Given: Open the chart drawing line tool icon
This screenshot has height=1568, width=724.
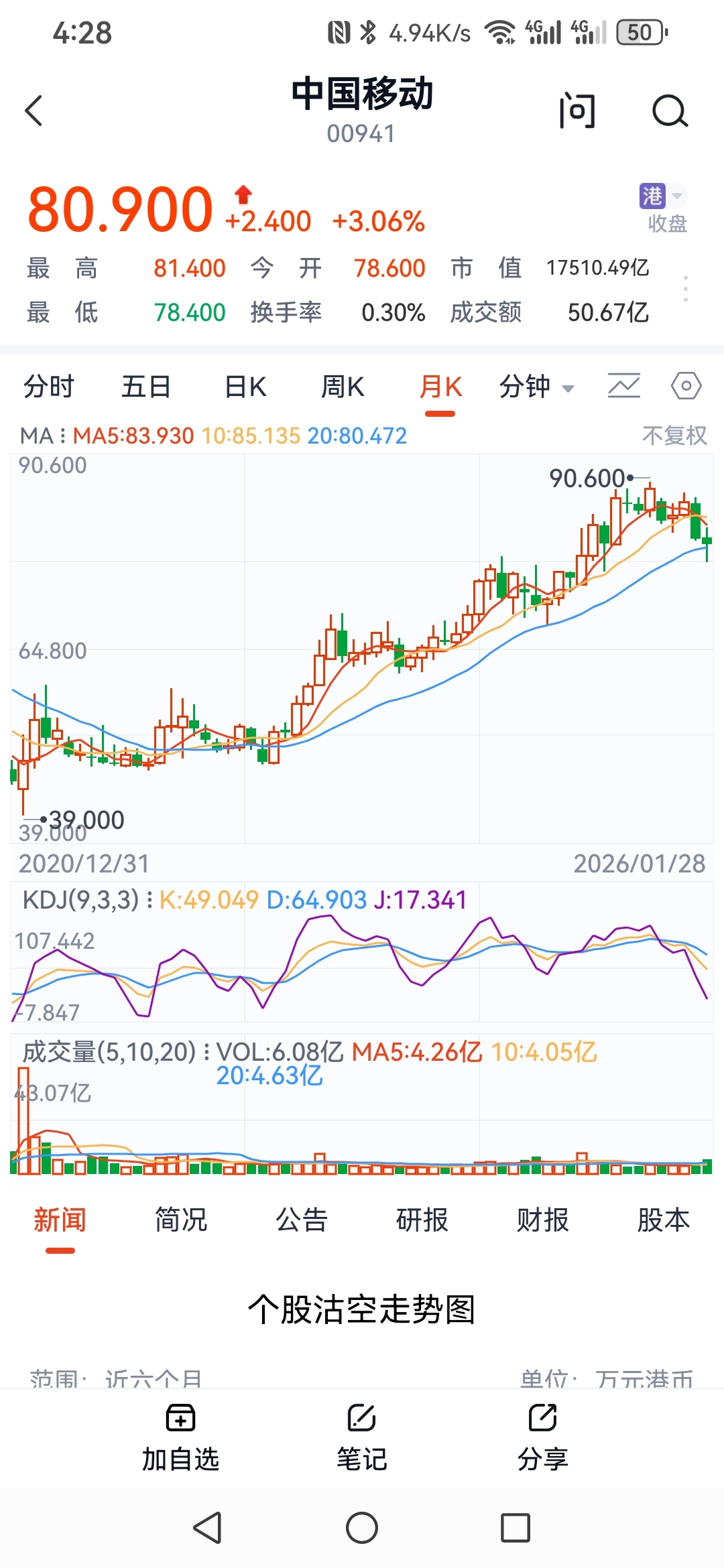Looking at the screenshot, I should click(x=624, y=386).
